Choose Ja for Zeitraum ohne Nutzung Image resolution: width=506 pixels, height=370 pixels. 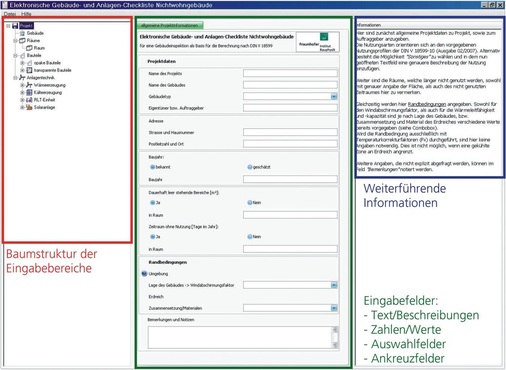[152, 237]
